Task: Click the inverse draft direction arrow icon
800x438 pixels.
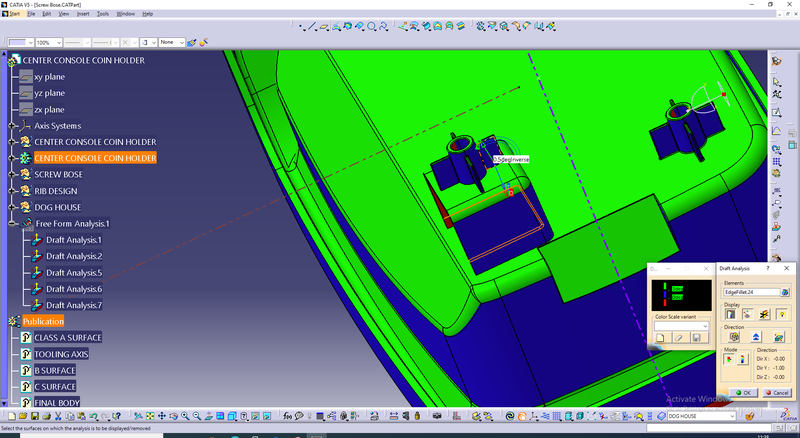Action: point(755,337)
